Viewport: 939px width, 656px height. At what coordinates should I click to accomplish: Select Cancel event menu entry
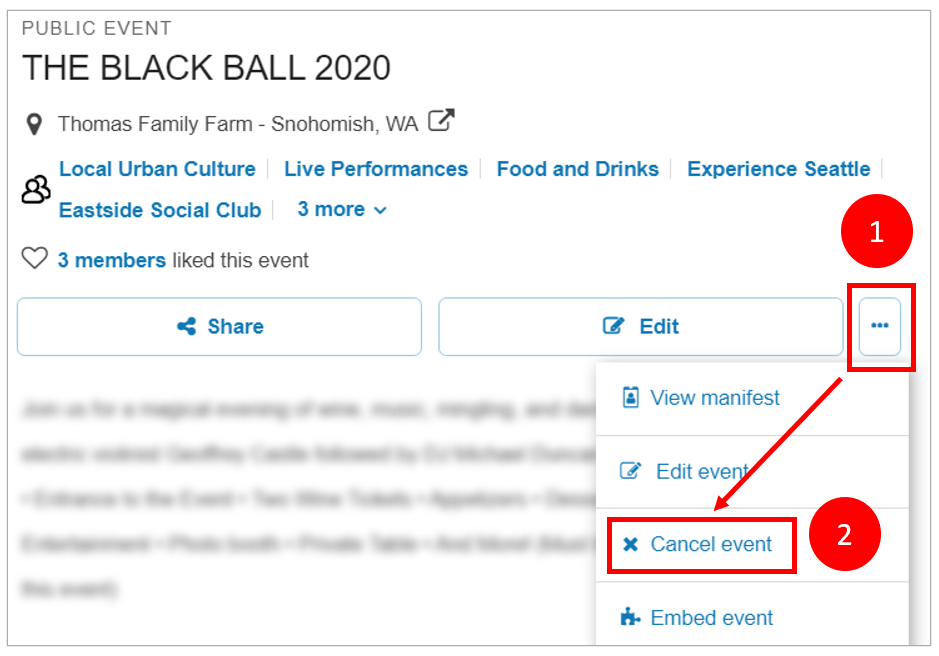(x=710, y=545)
